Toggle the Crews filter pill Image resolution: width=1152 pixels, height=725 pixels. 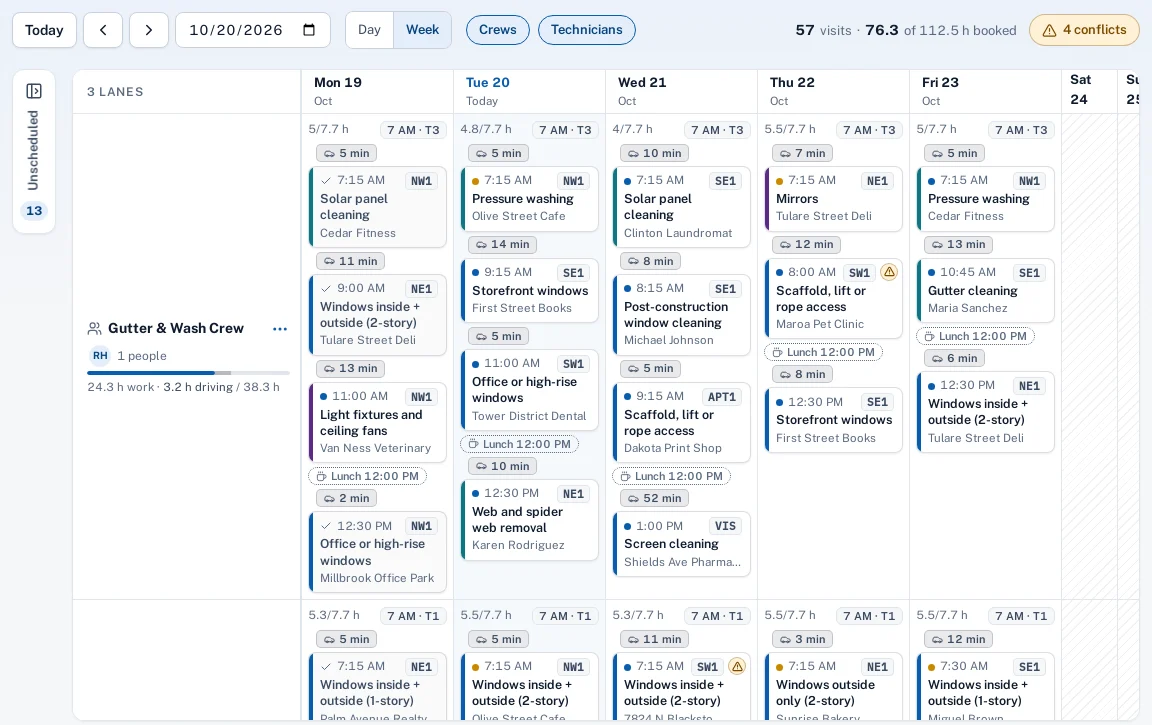pos(497,30)
